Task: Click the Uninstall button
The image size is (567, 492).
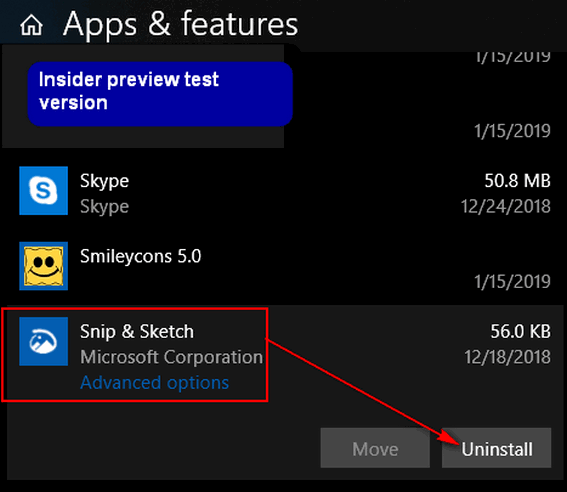Action: [496, 448]
